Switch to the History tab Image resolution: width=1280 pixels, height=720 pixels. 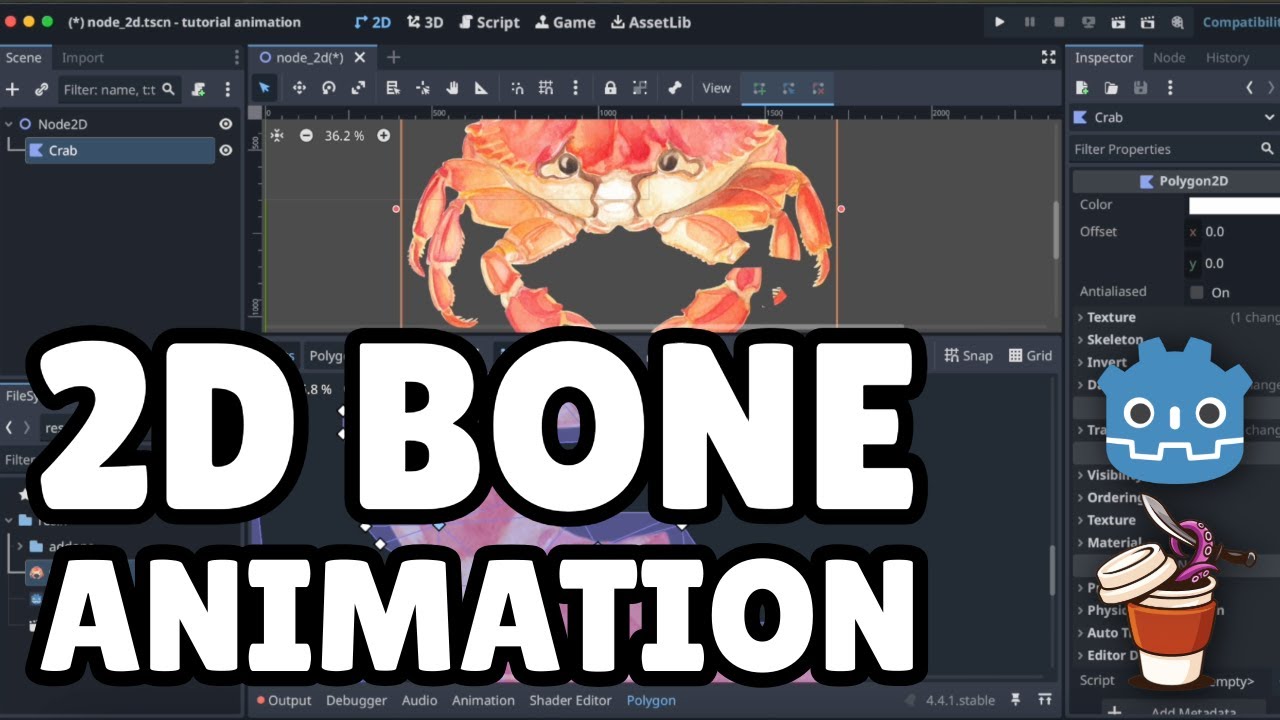1228,57
